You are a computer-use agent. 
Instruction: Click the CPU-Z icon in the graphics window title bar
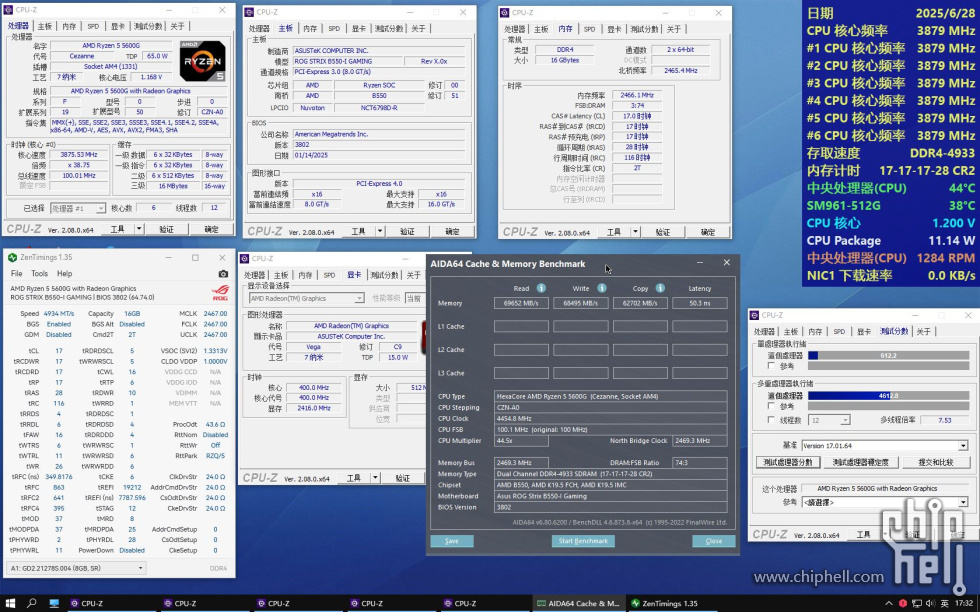pyautogui.click(x=244, y=258)
